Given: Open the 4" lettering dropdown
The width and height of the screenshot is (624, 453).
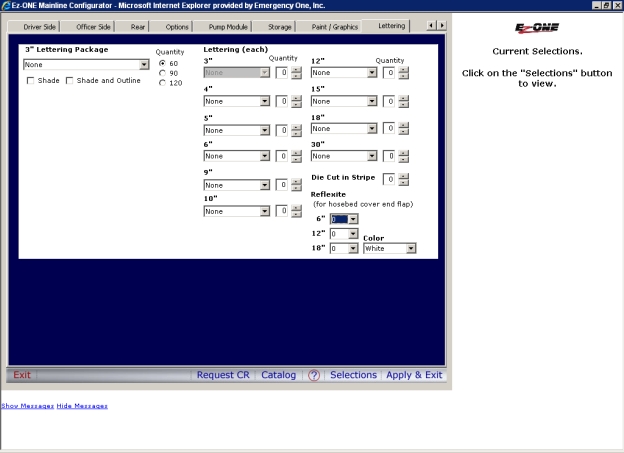Looking at the screenshot, I should click(237, 102).
